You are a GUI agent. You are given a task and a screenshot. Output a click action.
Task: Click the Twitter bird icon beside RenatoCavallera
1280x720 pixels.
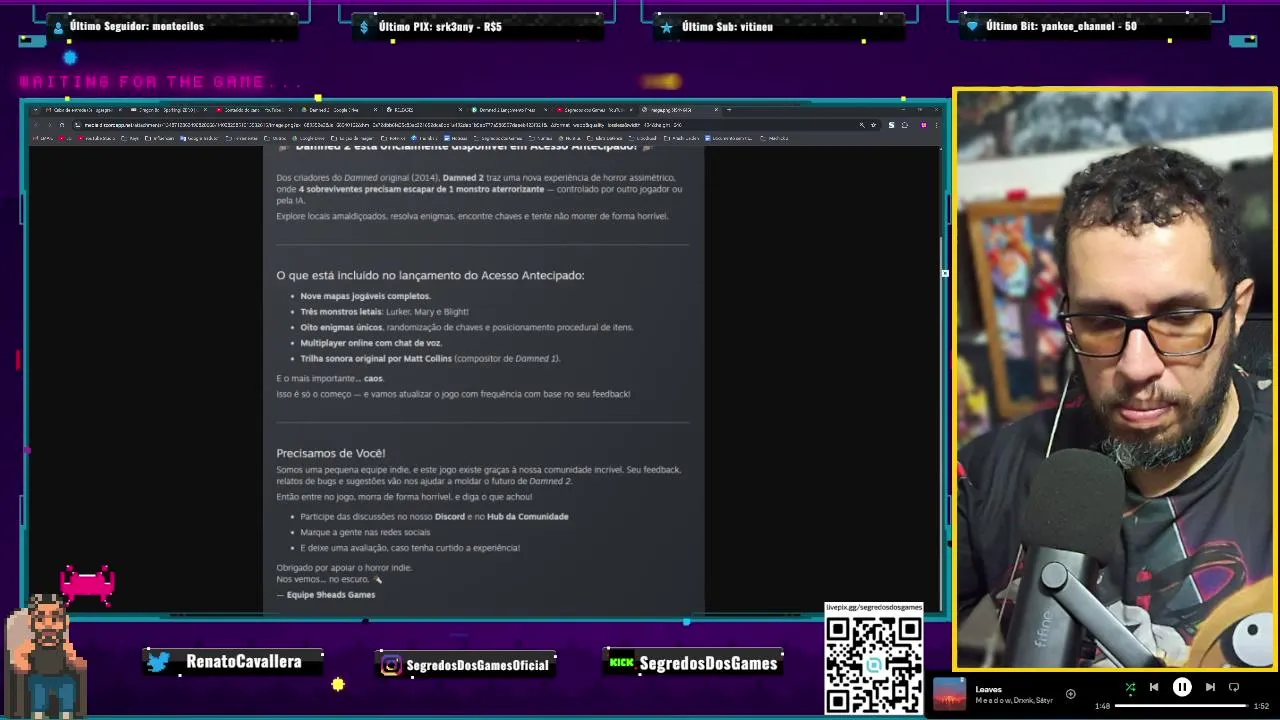(x=158, y=662)
